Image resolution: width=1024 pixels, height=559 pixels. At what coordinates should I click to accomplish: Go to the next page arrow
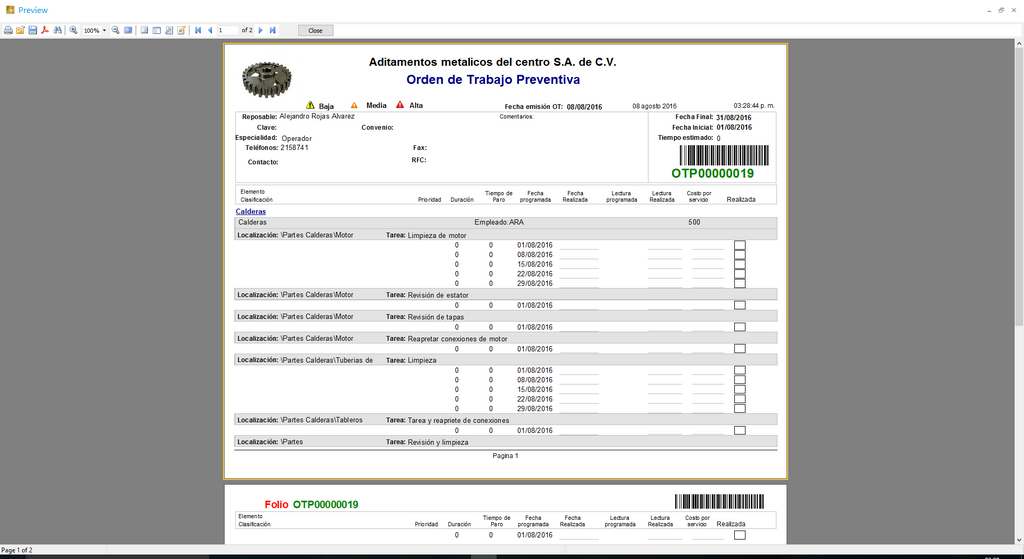click(261, 31)
